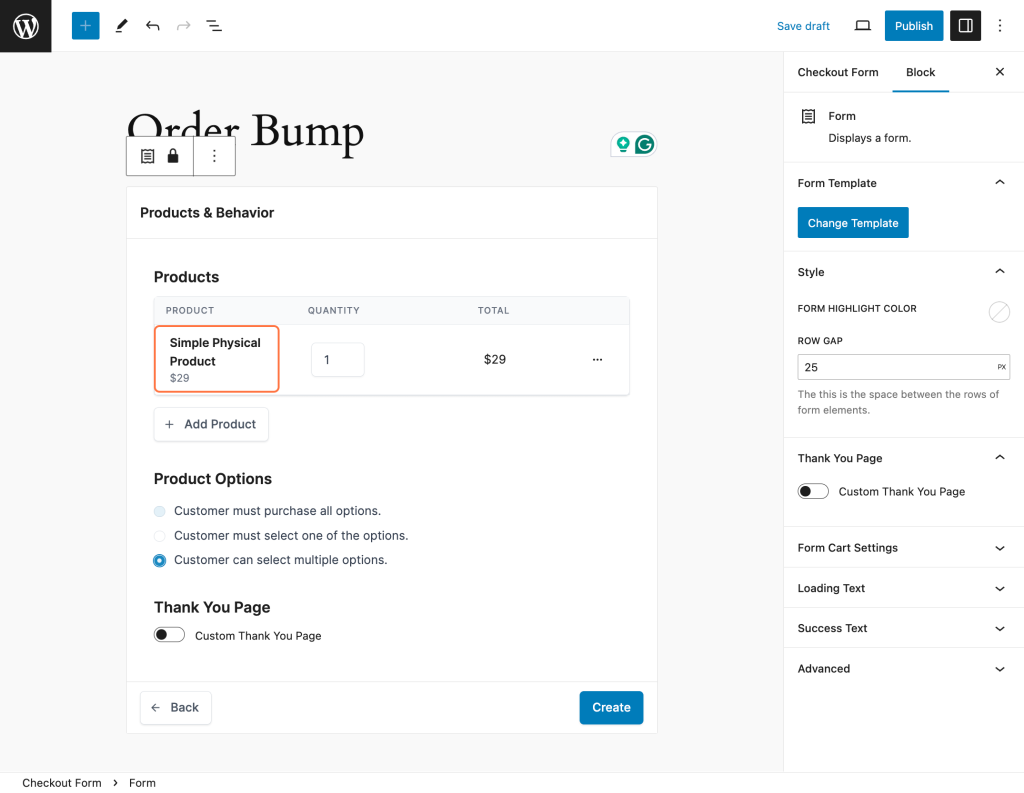
Task: Click the Undo arrow icon
Action: click(152, 26)
